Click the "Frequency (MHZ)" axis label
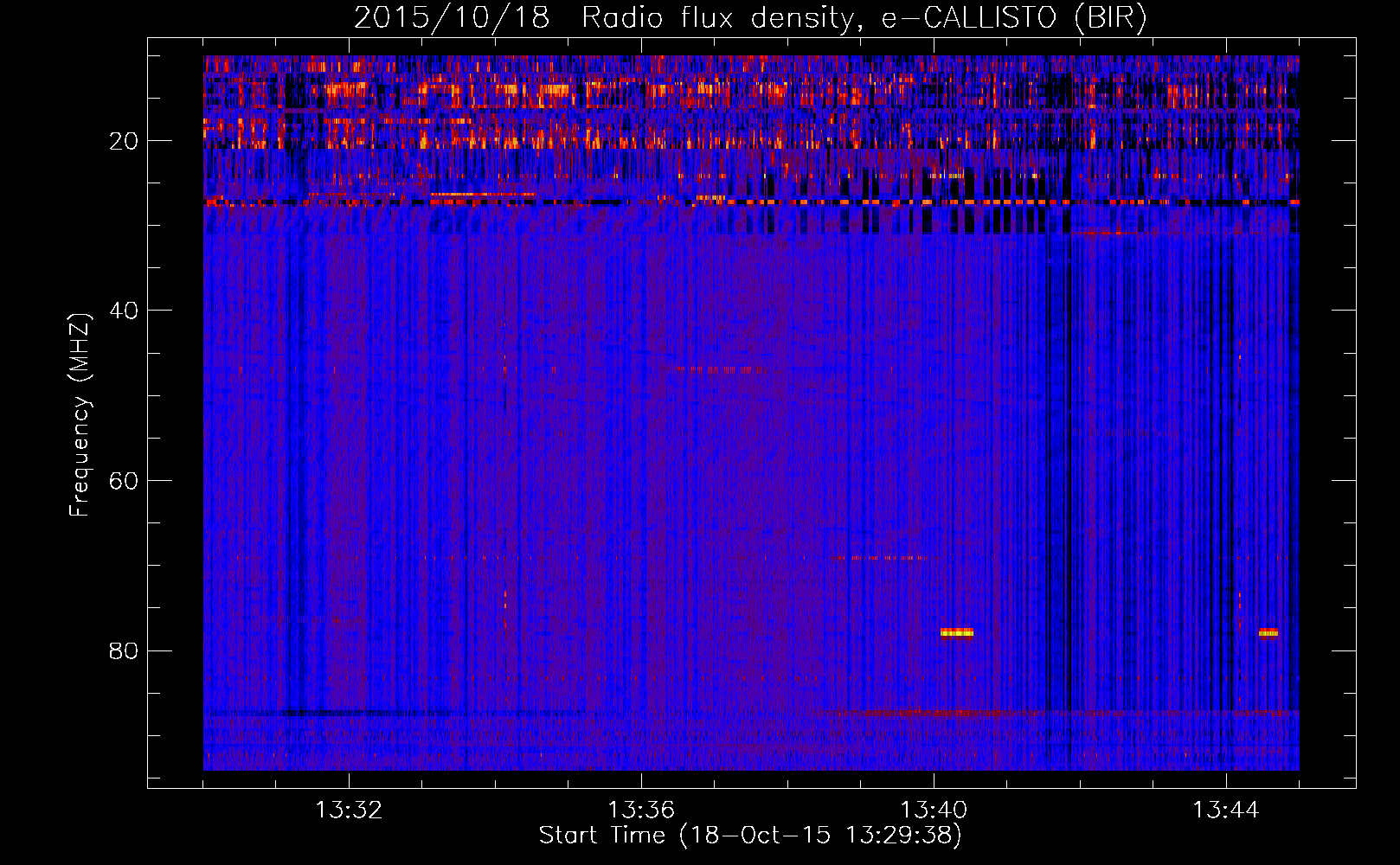 (80, 415)
